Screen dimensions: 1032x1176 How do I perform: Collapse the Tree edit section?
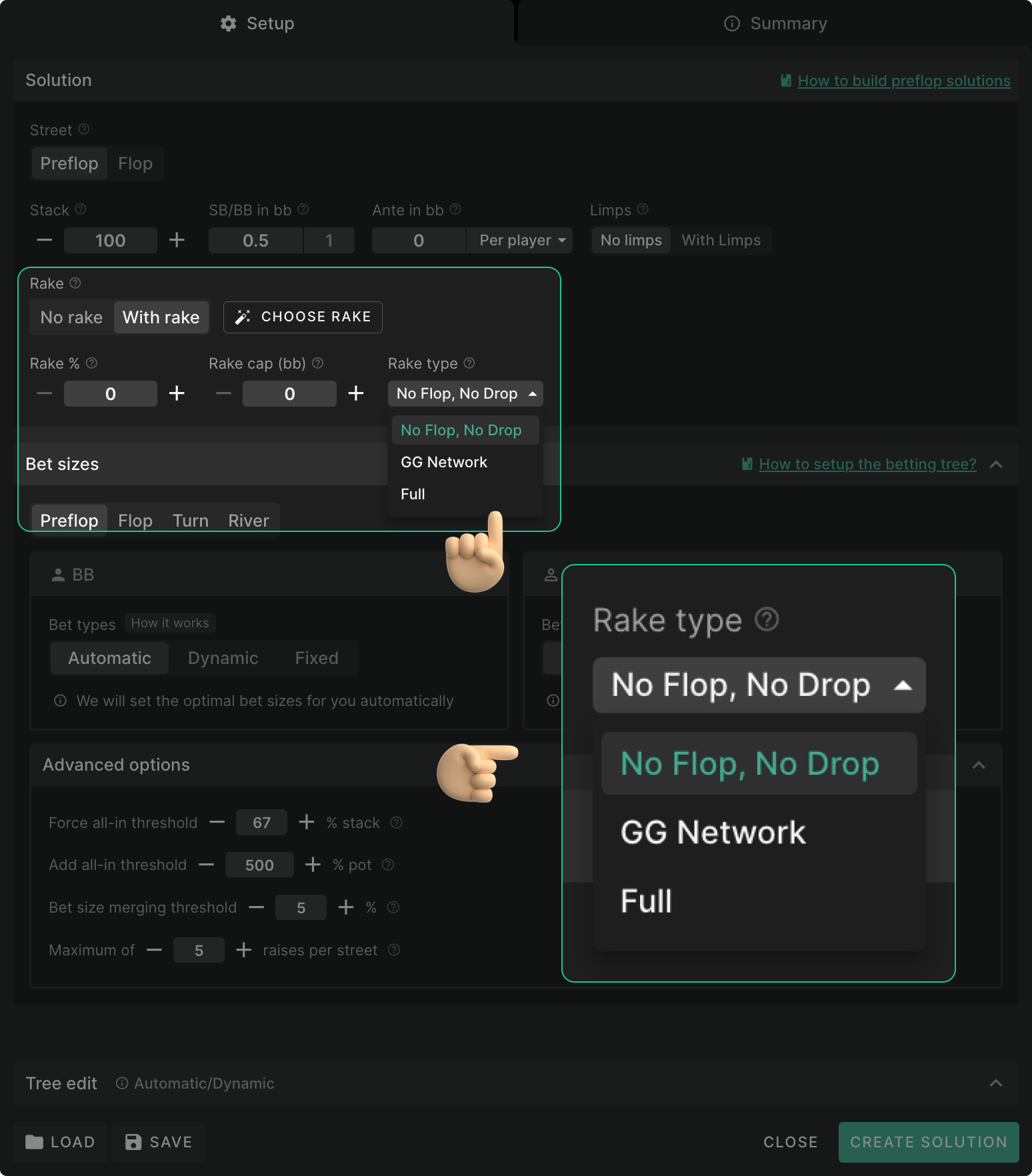[995, 1083]
